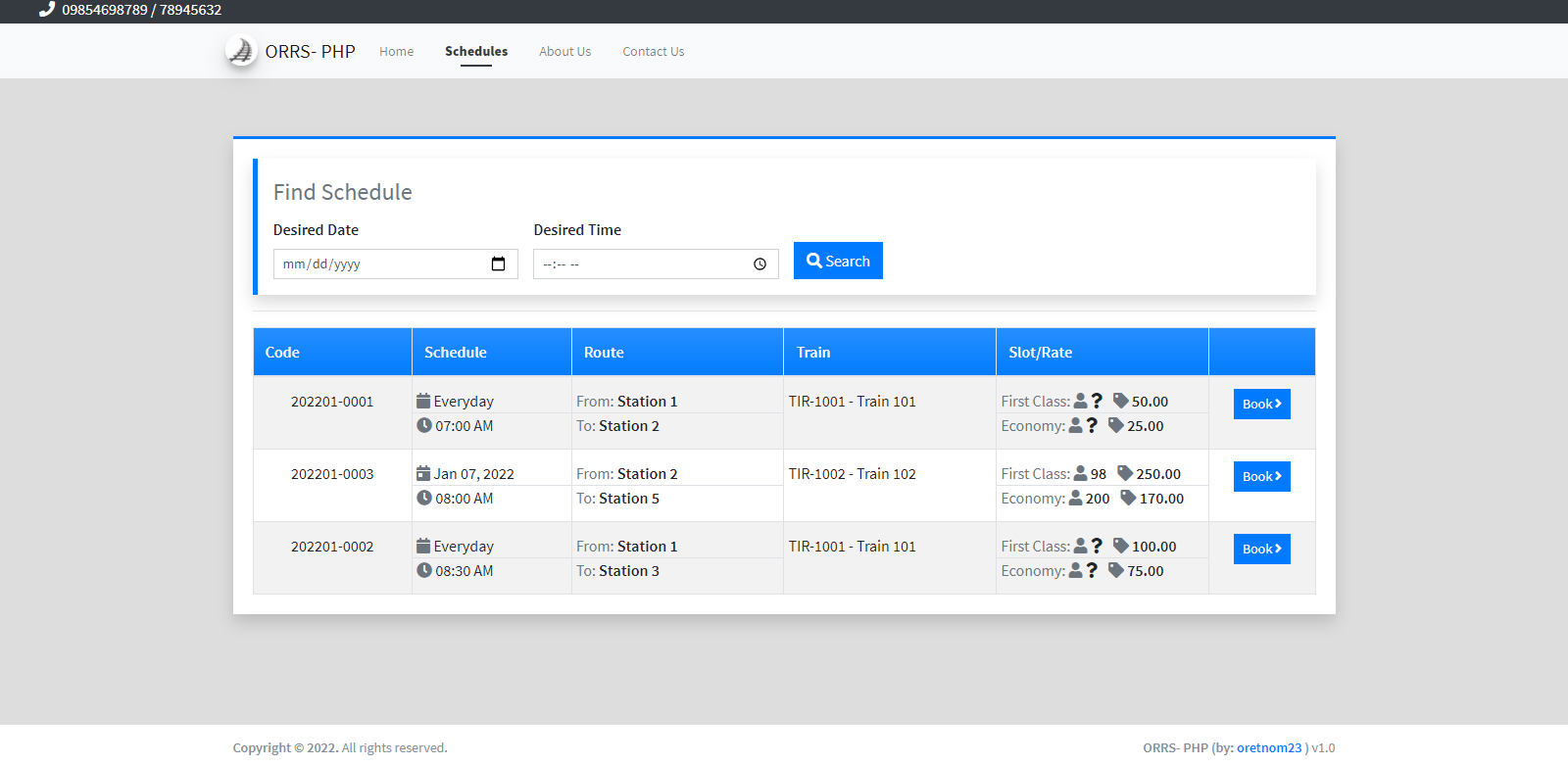1568x766 pixels.
Task: Click price tag icon beside 100.00
Action: [x=1121, y=546]
